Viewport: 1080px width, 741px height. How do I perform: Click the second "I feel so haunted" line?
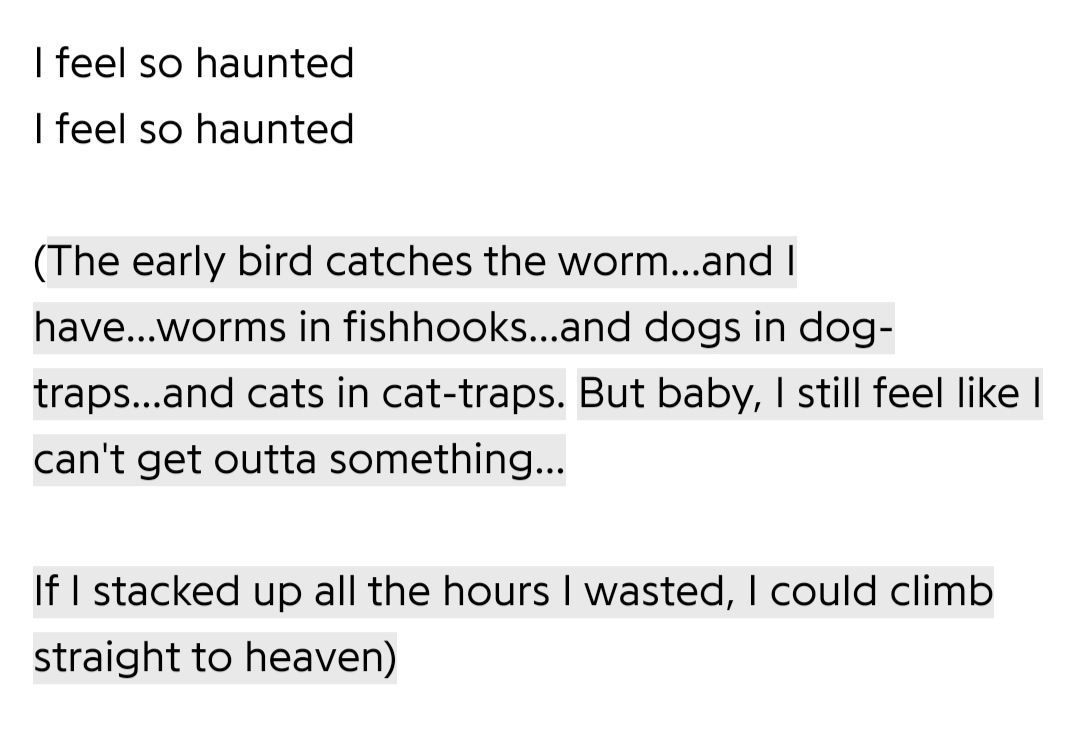tap(194, 129)
